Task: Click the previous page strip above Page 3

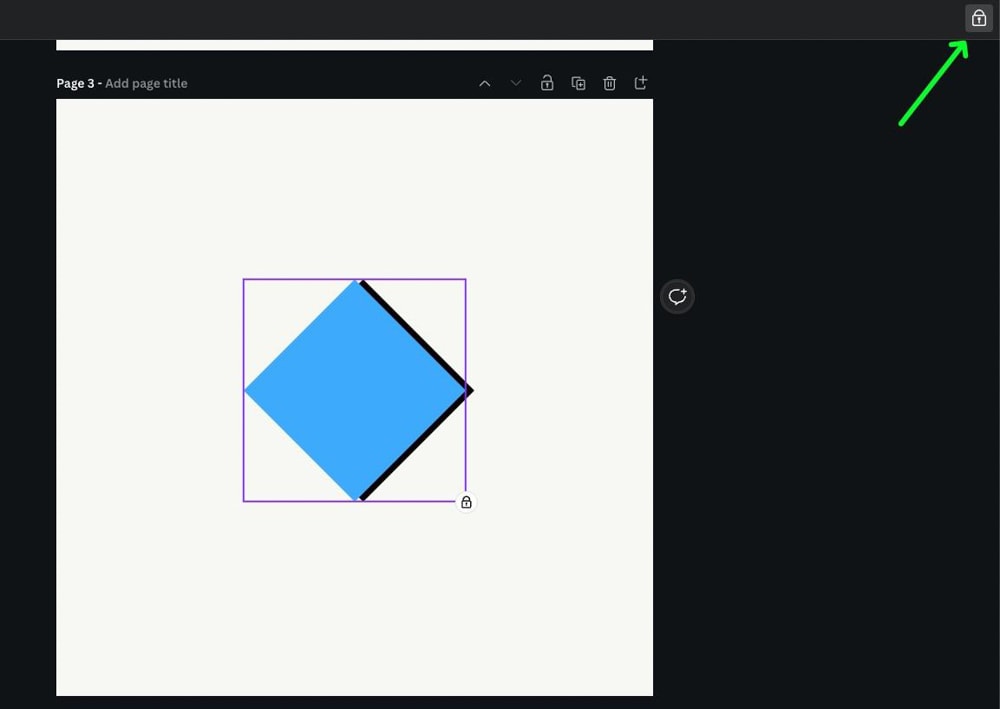Action: (x=354, y=45)
